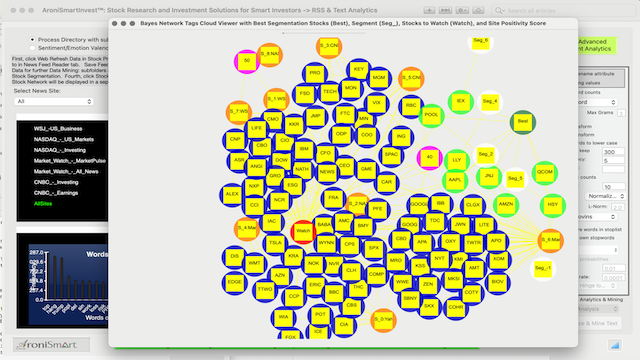Viewport: 640px width, 360px height.
Task: Click the red Watch node
Action: 303,231
